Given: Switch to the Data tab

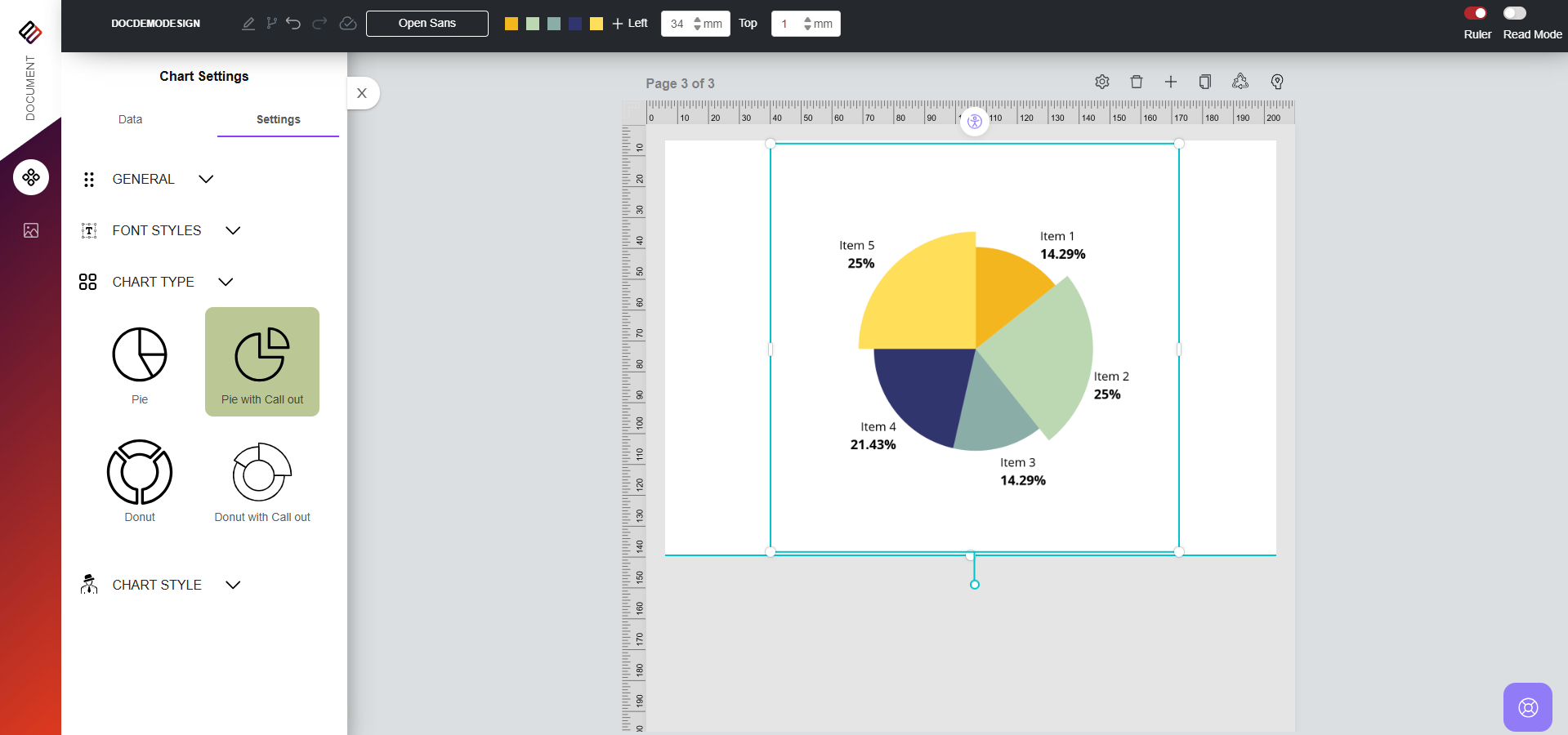Looking at the screenshot, I should point(130,119).
